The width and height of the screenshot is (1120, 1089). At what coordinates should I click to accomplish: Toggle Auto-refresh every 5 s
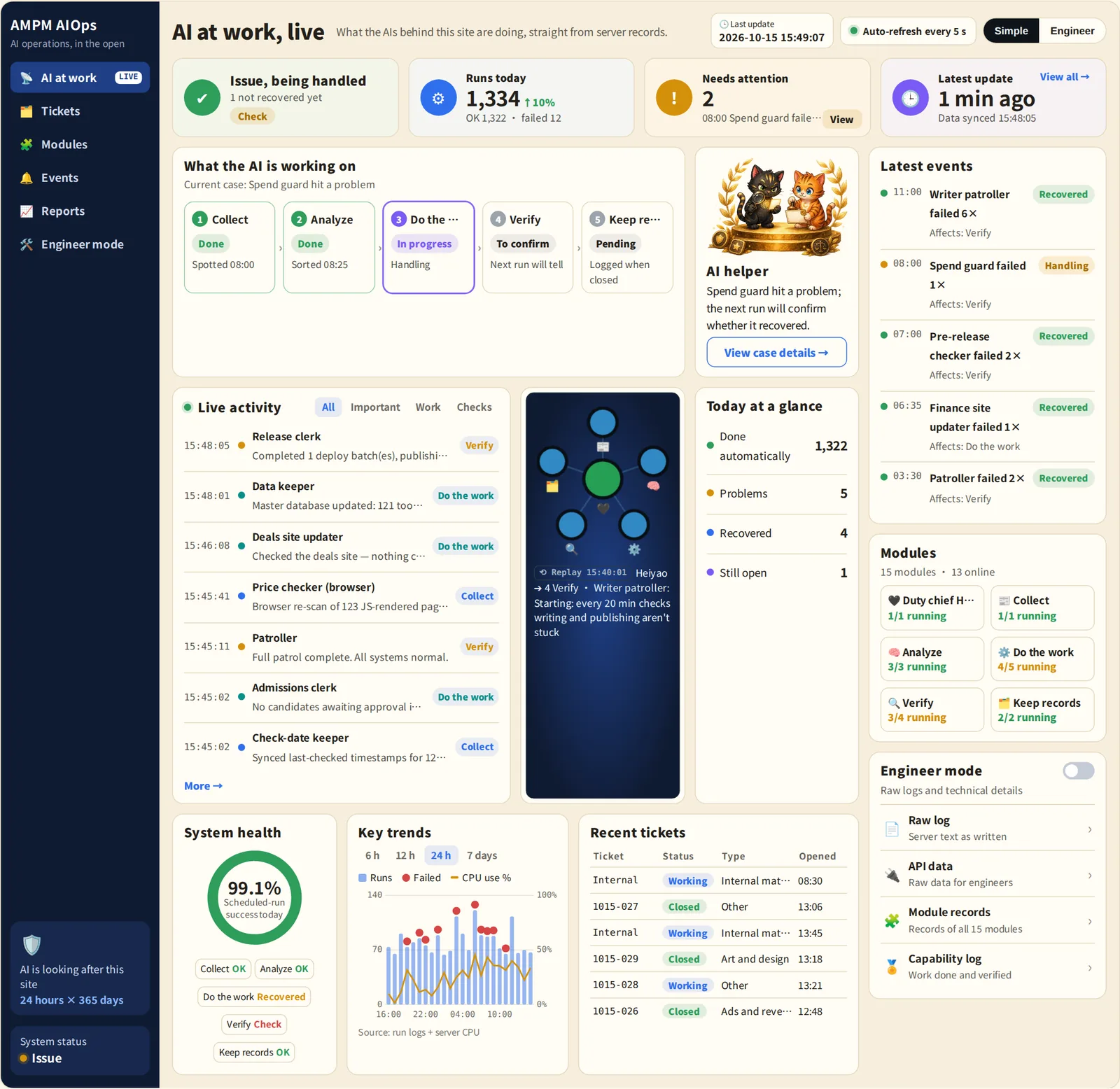[908, 31]
